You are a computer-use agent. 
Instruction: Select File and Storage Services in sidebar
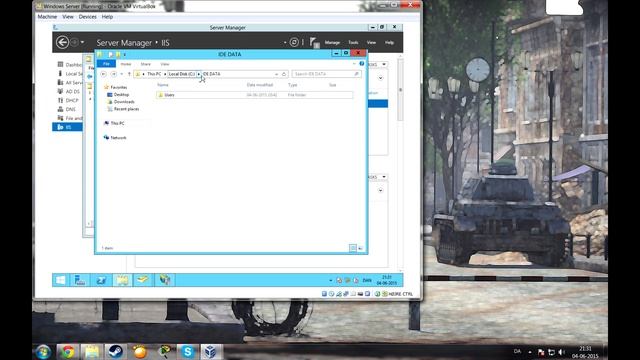click(69, 118)
